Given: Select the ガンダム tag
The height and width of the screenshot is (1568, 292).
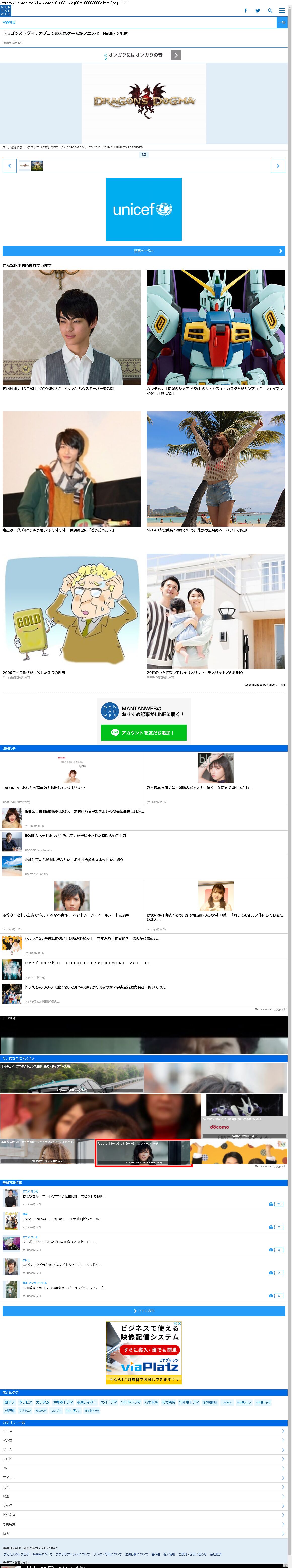Looking at the screenshot, I should tap(43, 1402).
